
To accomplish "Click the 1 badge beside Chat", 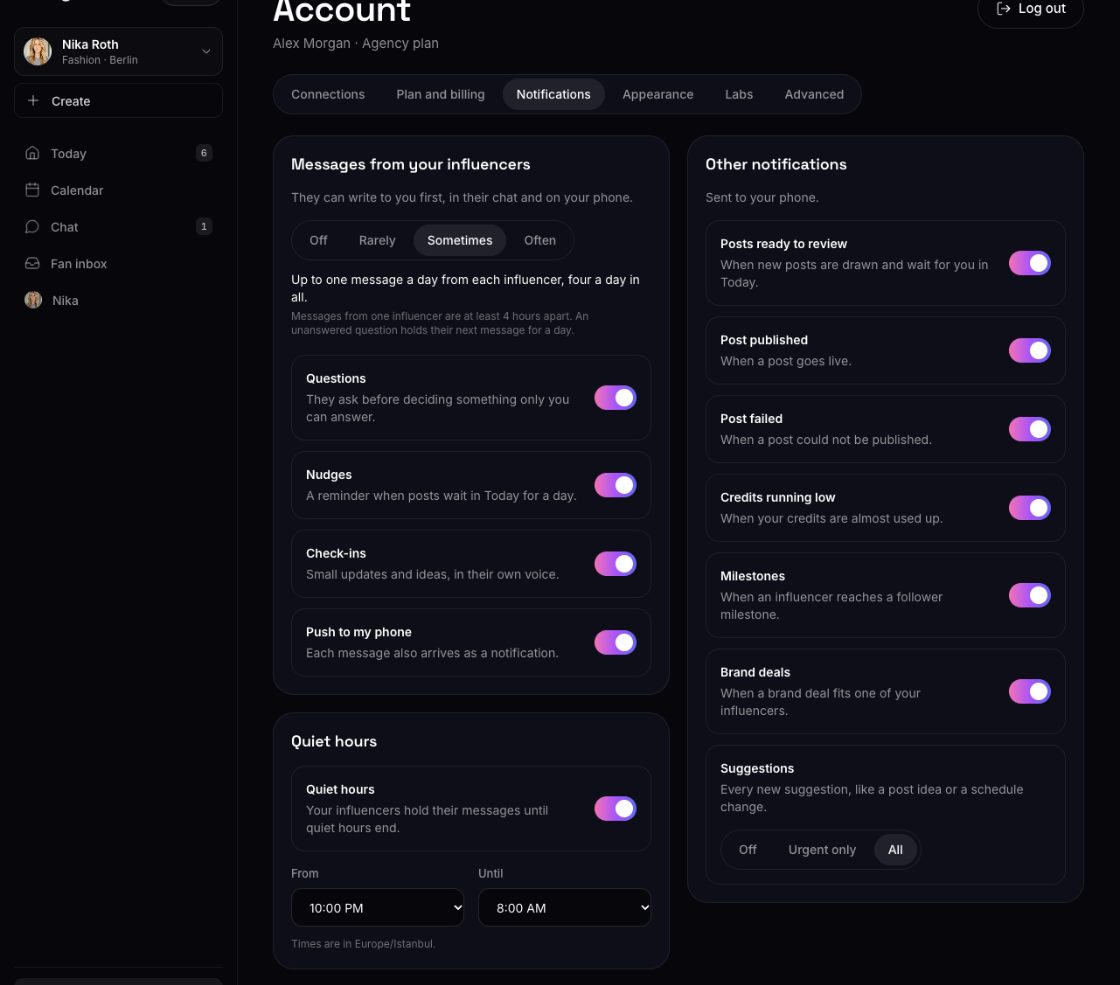I will [204, 226].
